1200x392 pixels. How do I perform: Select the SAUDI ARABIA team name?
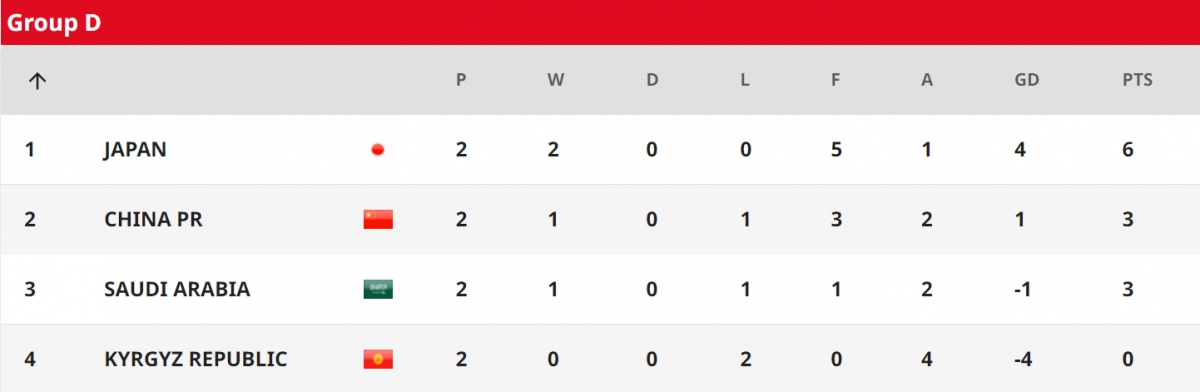[x=177, y=289]
